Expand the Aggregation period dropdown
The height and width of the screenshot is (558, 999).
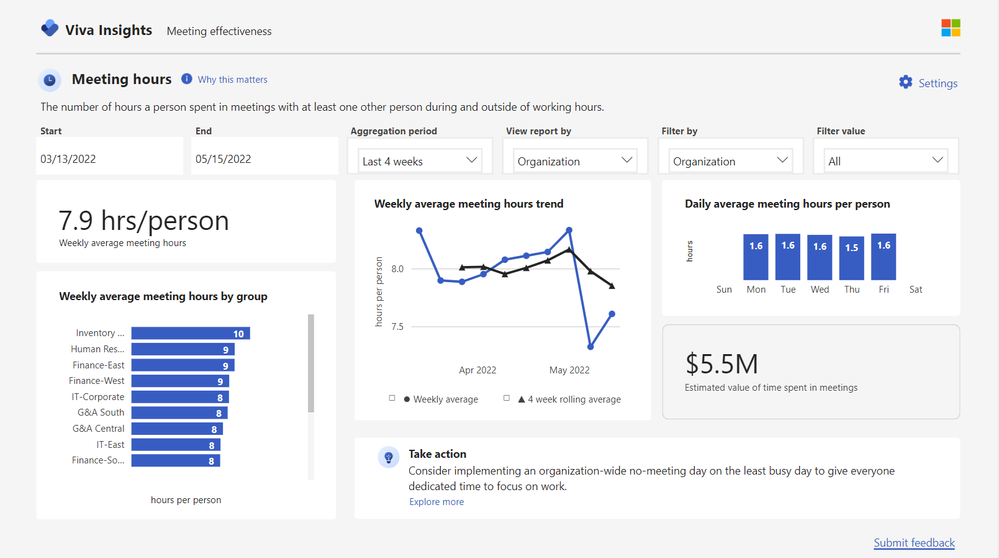[420, 160]
